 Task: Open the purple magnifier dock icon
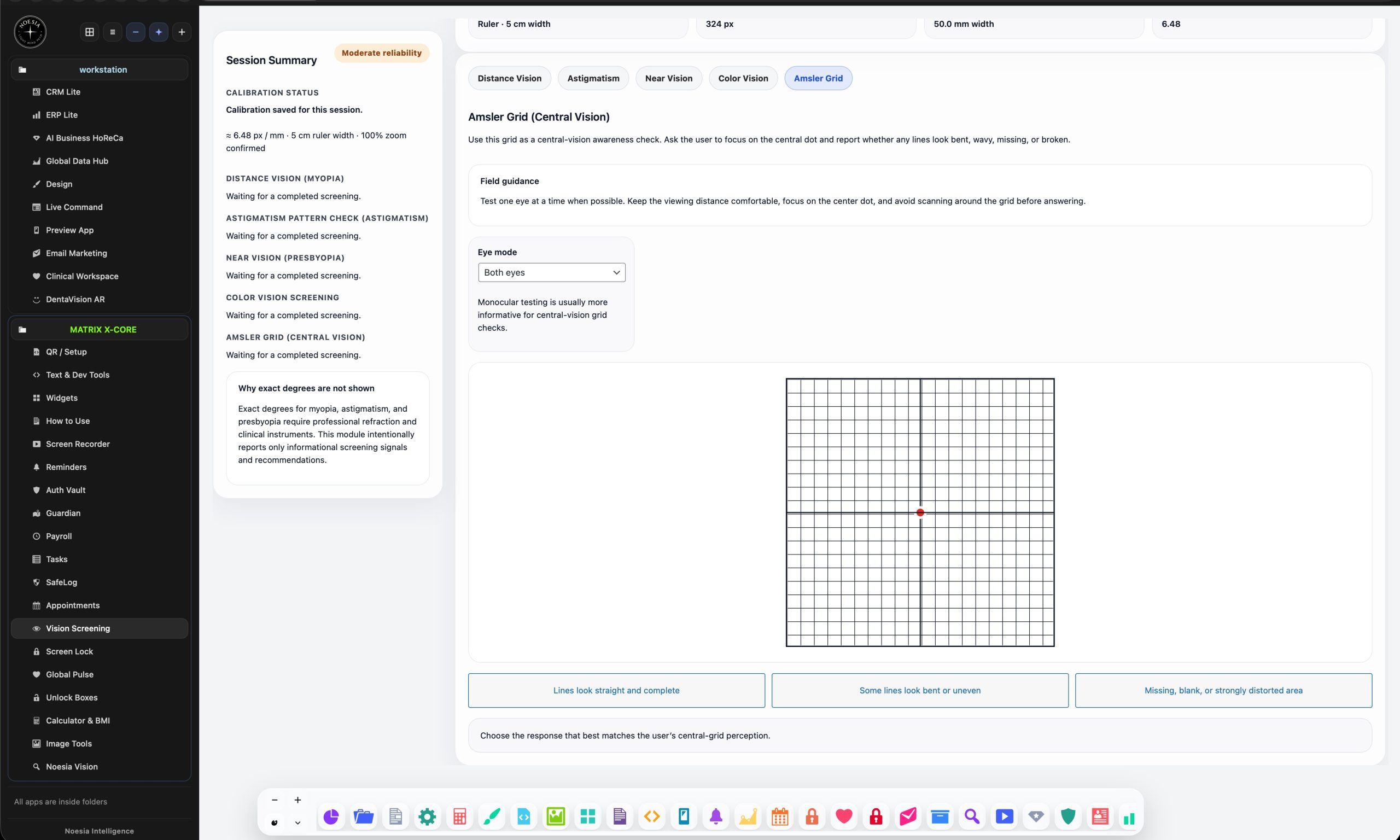(x=972, y=817)
